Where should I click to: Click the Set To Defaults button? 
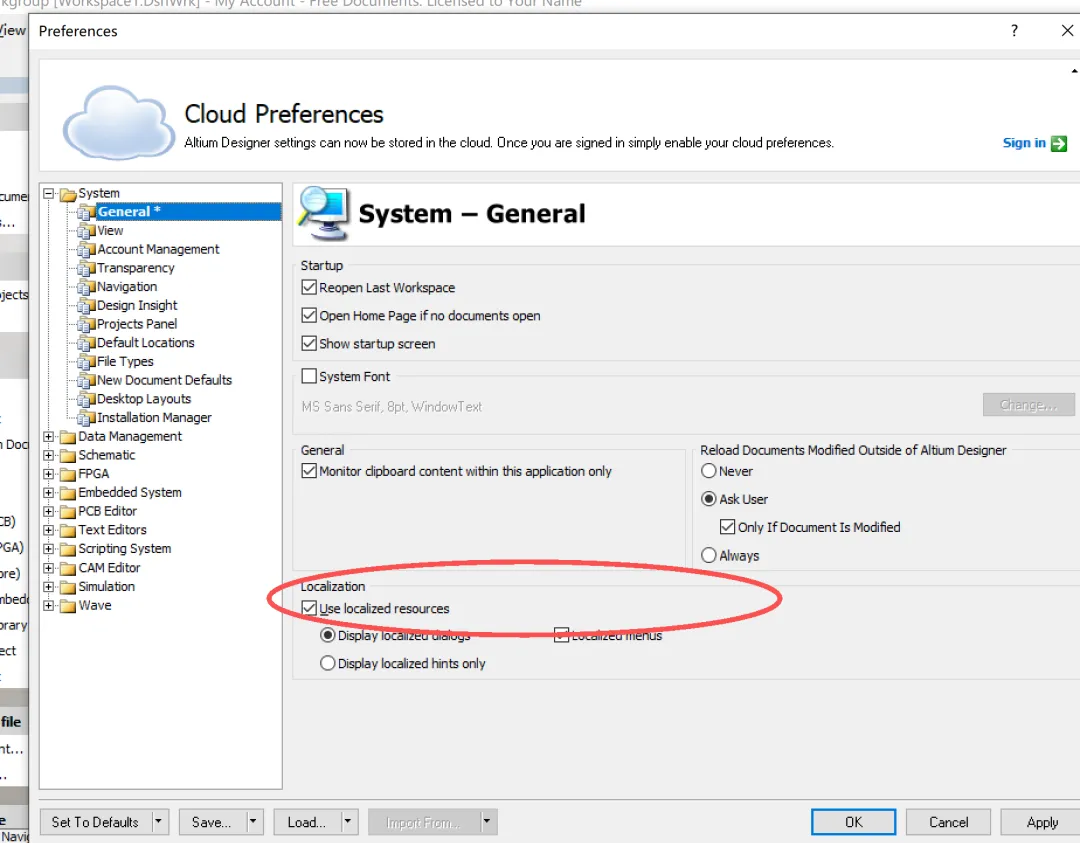(96, 822)
